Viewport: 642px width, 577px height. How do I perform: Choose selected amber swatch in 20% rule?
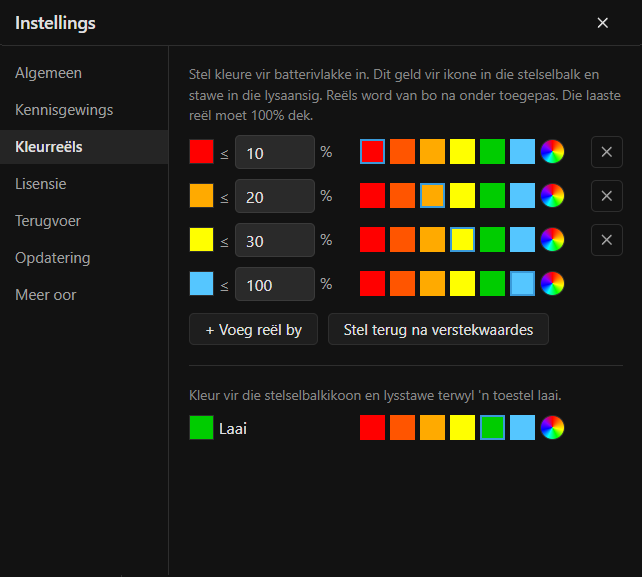[x=432, y=195]
